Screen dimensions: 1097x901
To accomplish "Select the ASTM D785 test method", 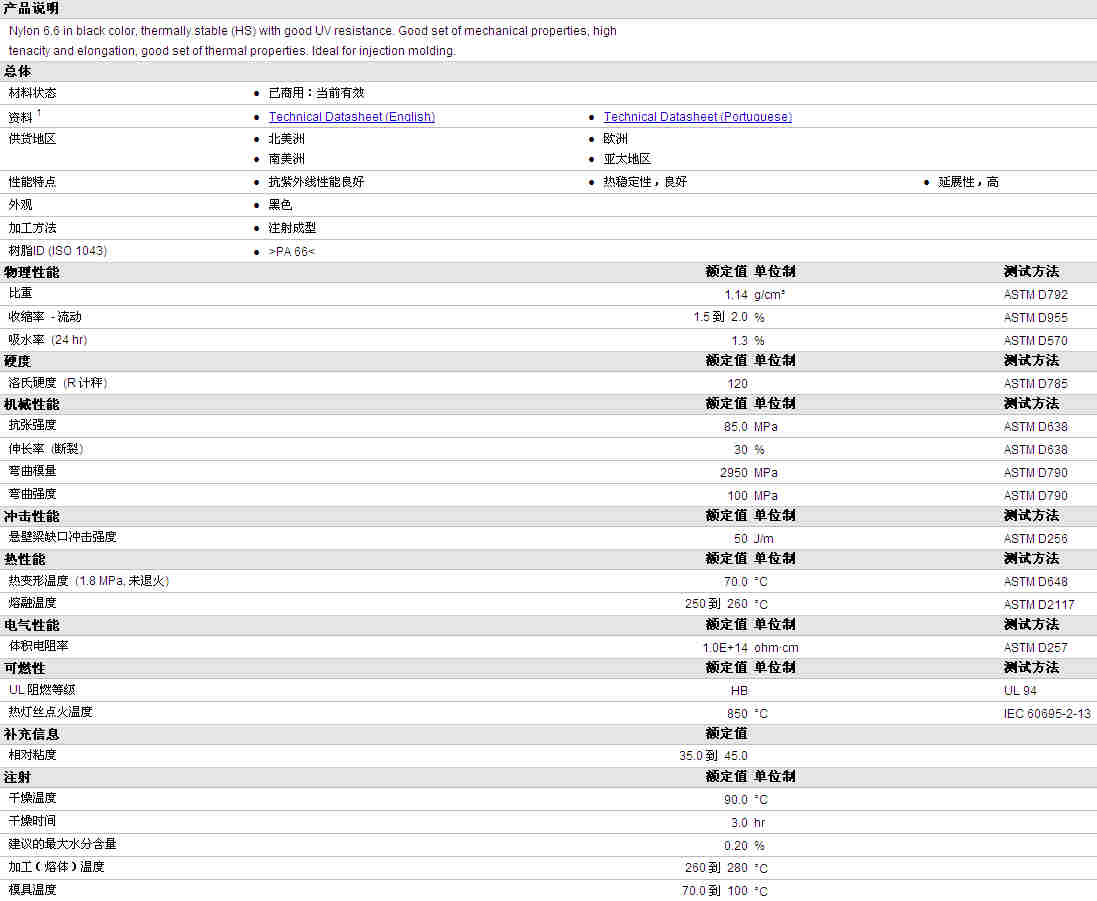I will [1035, 383].
